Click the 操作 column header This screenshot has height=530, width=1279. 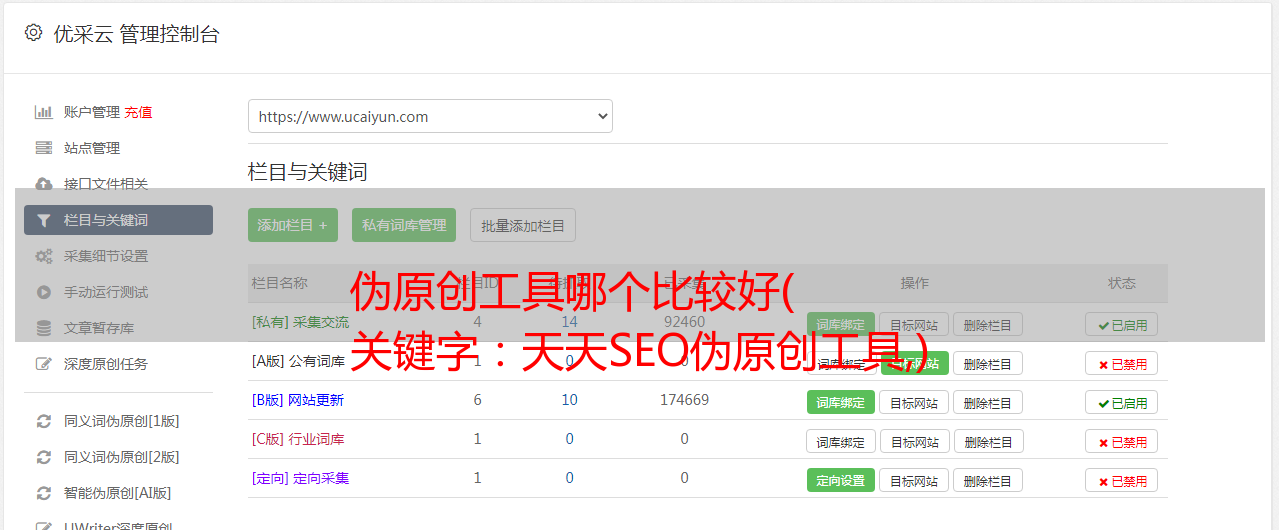[x=914, y=283]
